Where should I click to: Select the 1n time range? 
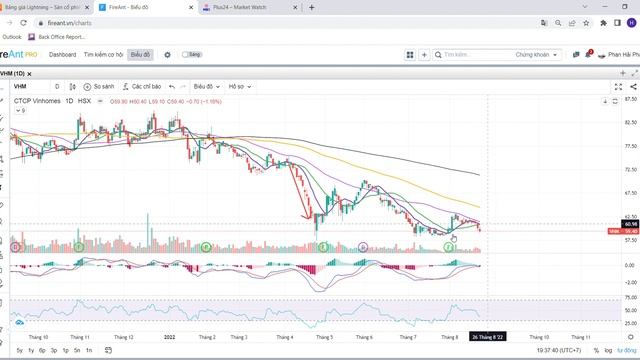(89, 350)
